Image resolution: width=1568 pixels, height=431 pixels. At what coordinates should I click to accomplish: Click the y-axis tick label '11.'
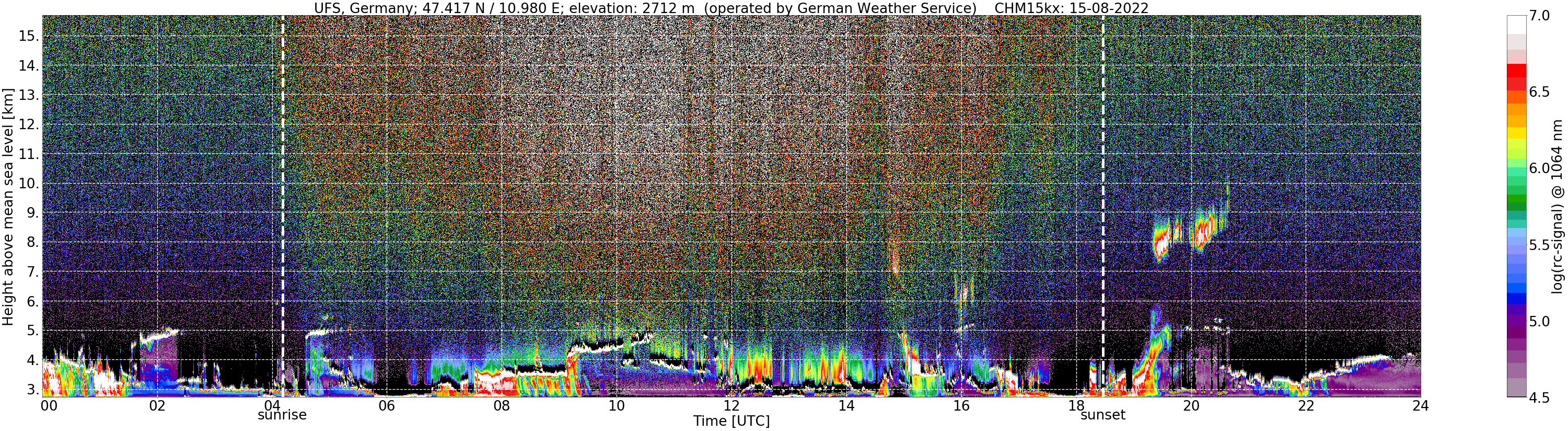[29, 154]
